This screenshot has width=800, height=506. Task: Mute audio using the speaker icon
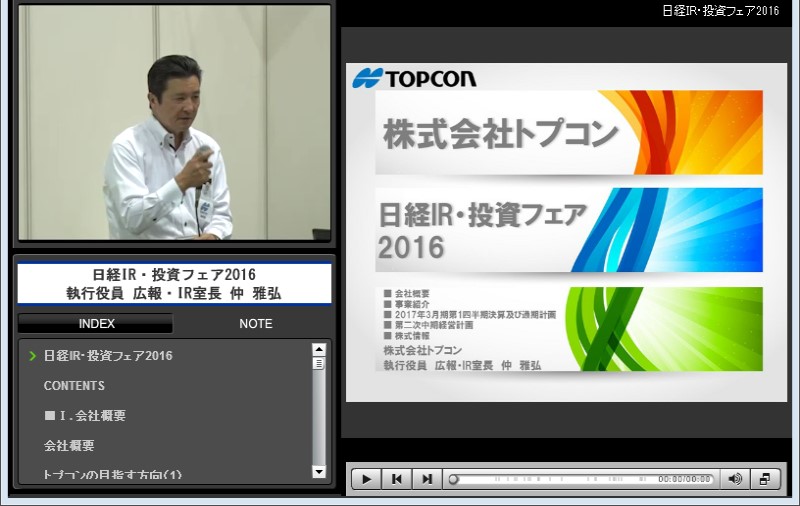[x=735, y=479]
